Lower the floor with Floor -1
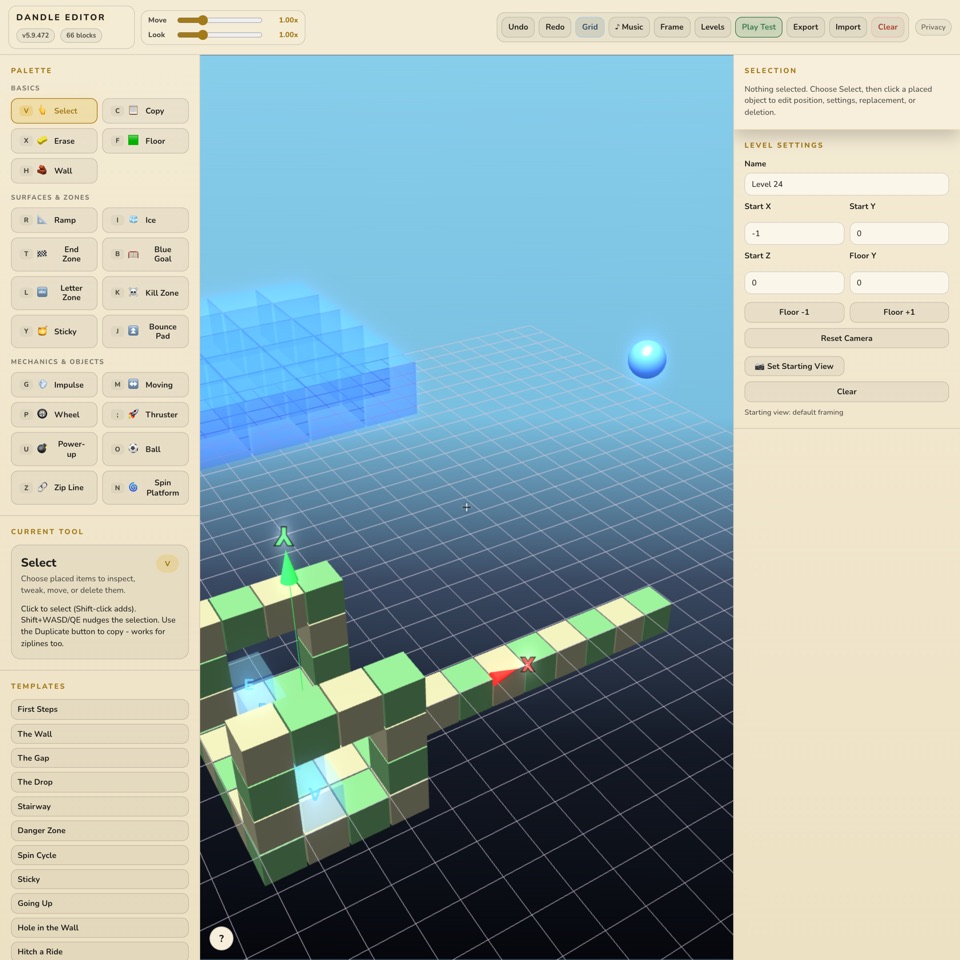The width and height of the screenshot is (960, 960). pyautogui.click(x=794, y=312)
